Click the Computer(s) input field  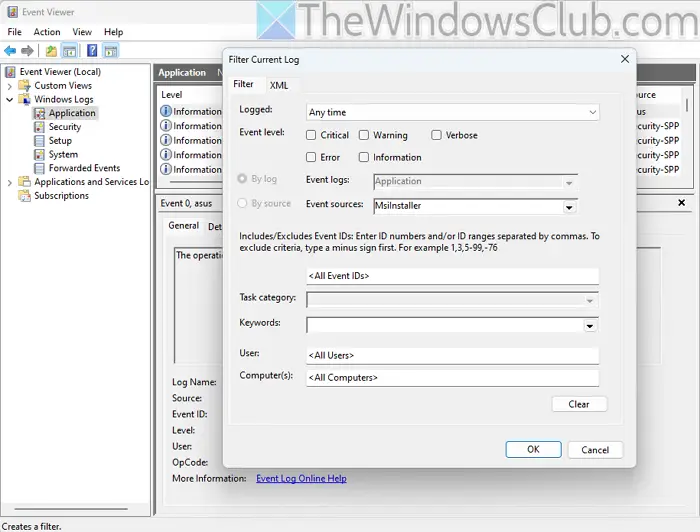point(452,378)
